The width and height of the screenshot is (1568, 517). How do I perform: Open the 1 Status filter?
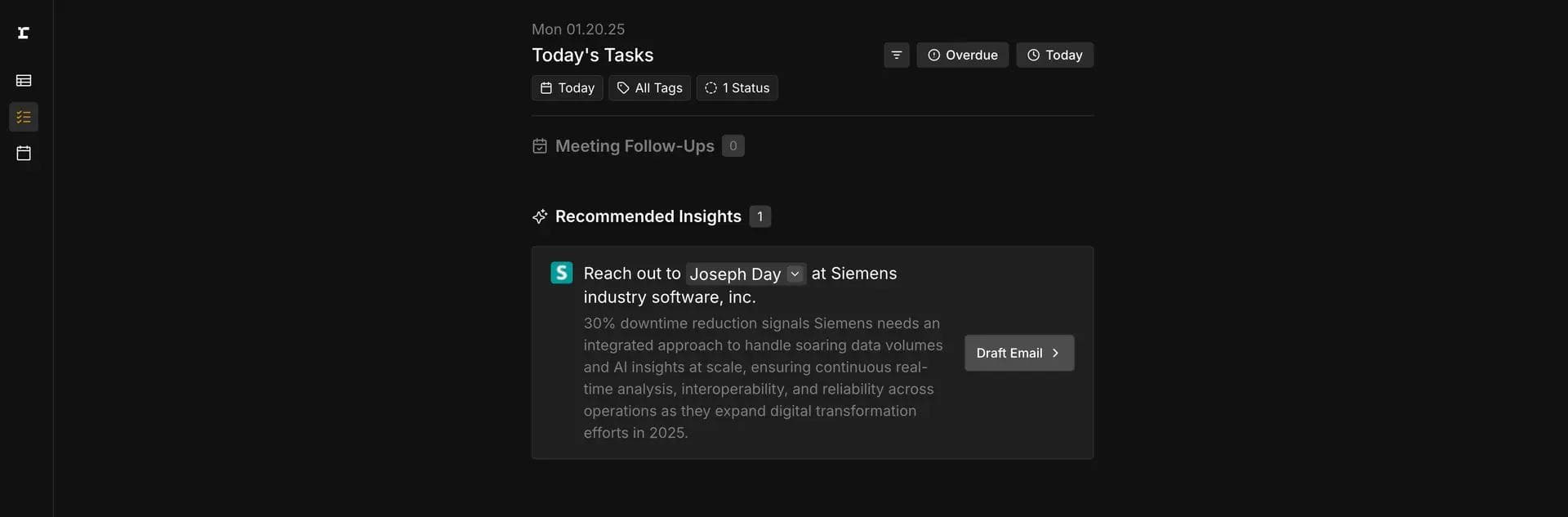(737, 88)
